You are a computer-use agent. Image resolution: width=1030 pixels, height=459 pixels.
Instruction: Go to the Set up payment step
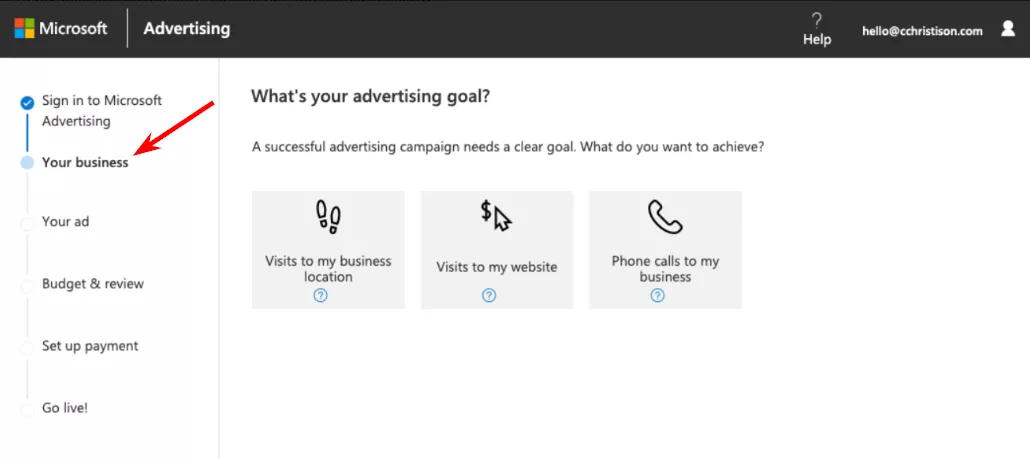90,346
